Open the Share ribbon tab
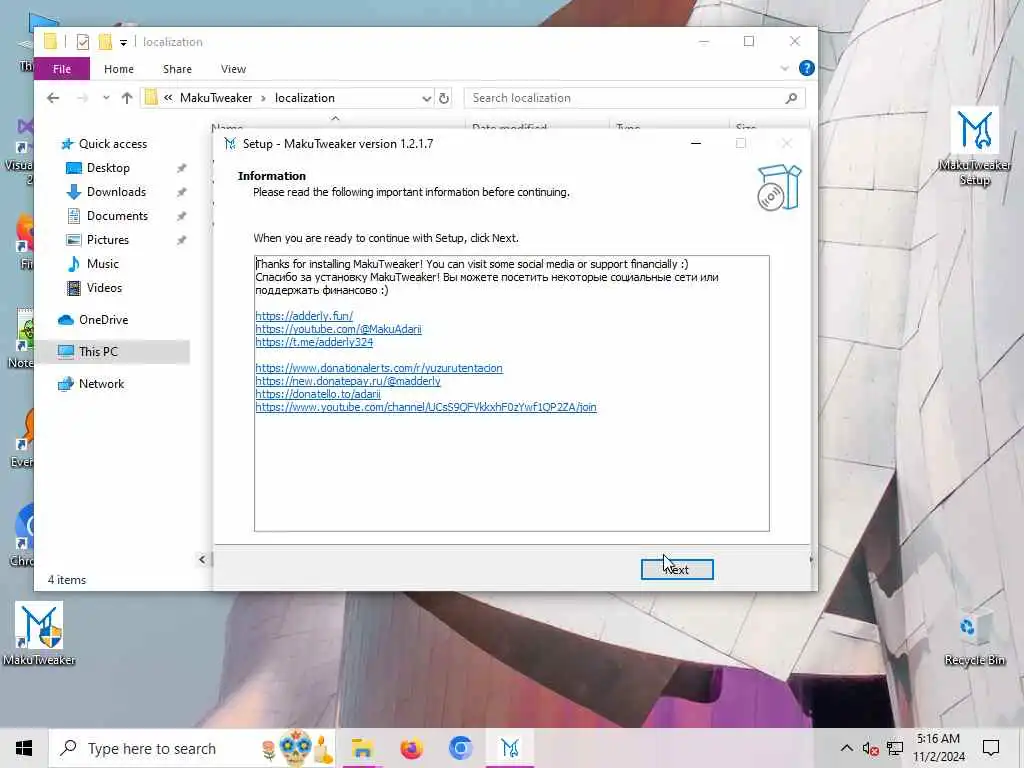The width and height of the screenshot is (1024, 768). click(177, 69)
